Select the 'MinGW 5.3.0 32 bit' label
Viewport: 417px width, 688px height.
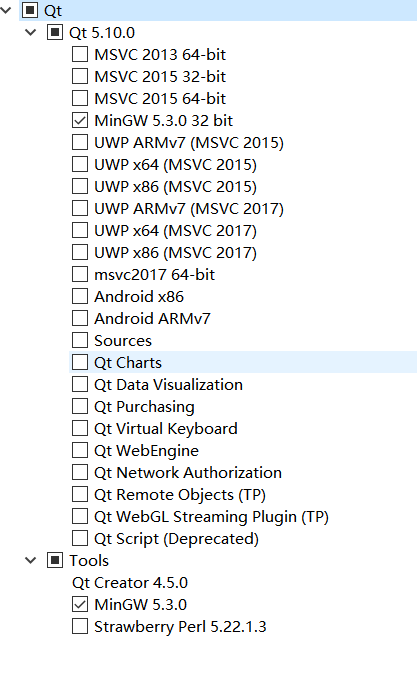(x=163, y=120)
